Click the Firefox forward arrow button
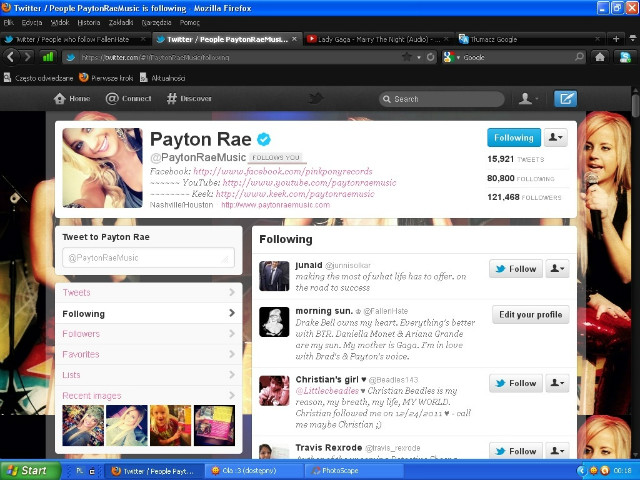Image resolution: width=640 pixels, height=480 pixels. [x=28, y=57]
